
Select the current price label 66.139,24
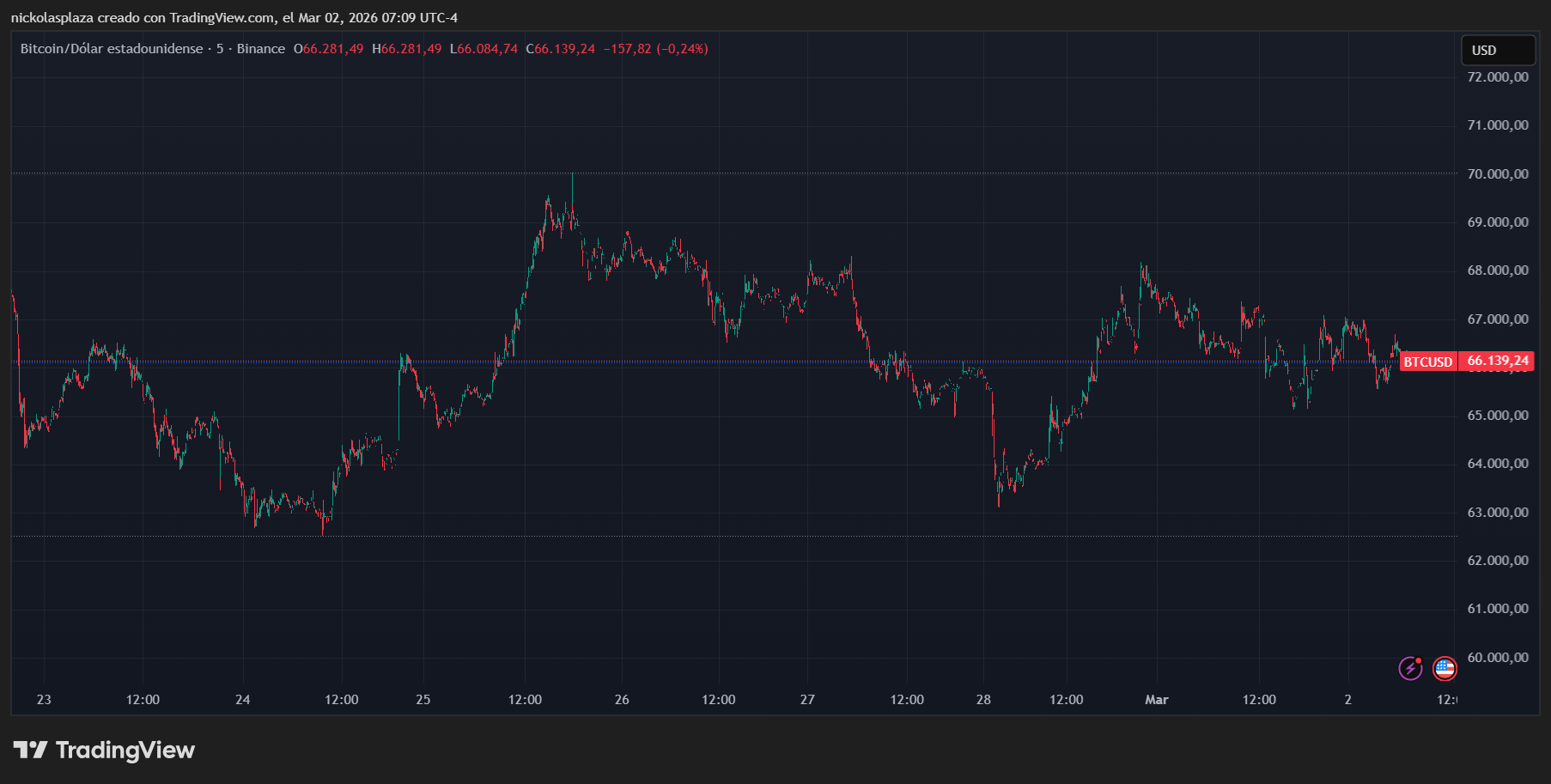coord(1498,362)
